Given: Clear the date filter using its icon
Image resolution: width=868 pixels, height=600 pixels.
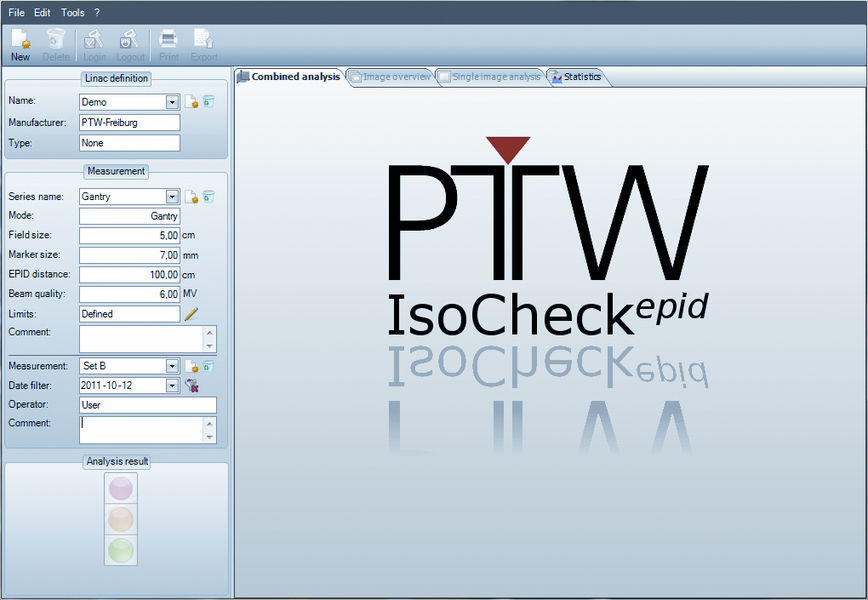Looking at the screenshot, I should tap(191, 385).
